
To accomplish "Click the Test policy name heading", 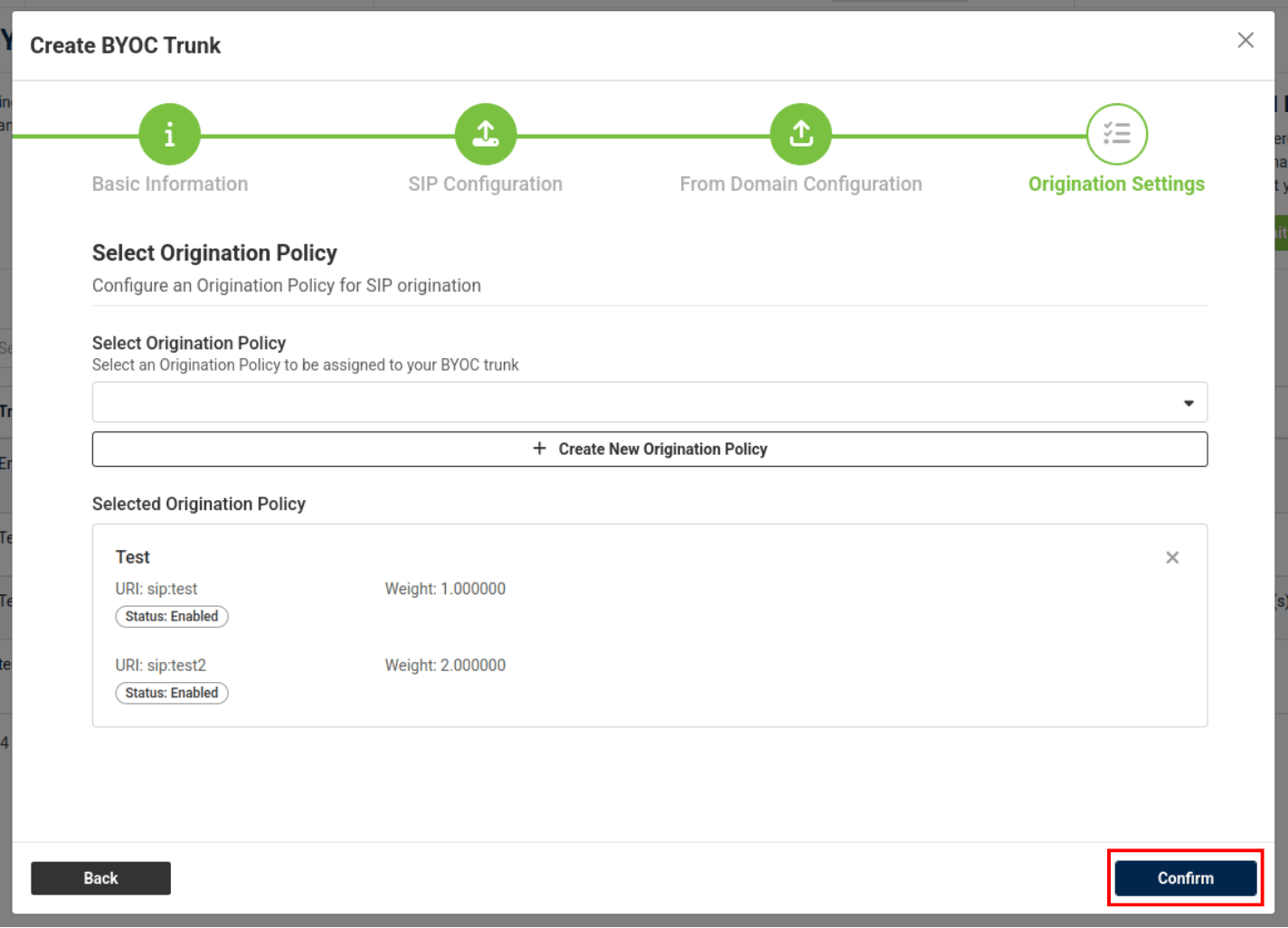I will pos(133,558).
